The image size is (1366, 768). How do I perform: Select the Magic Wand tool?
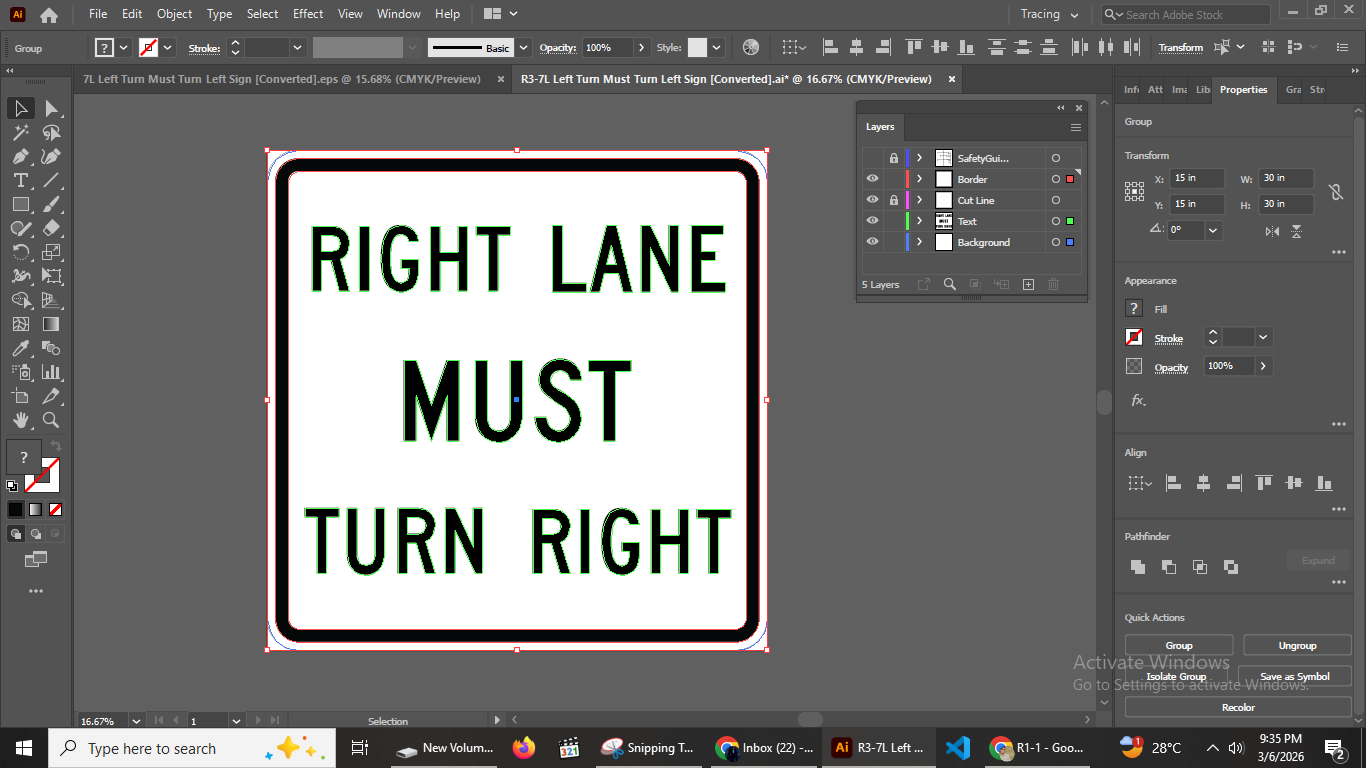click(x=20, y=132)
